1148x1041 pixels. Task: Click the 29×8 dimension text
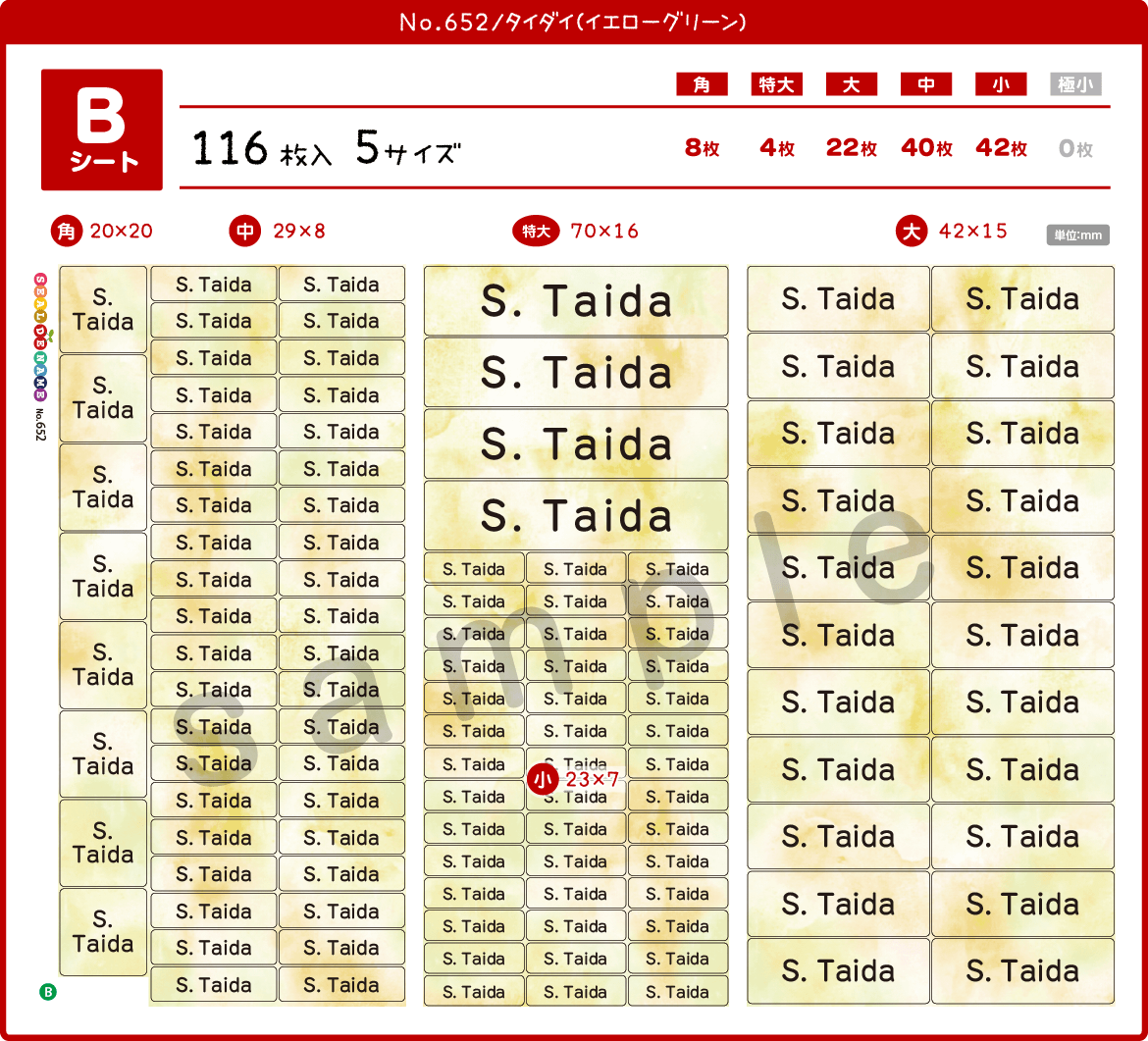[x=298, y=232]
